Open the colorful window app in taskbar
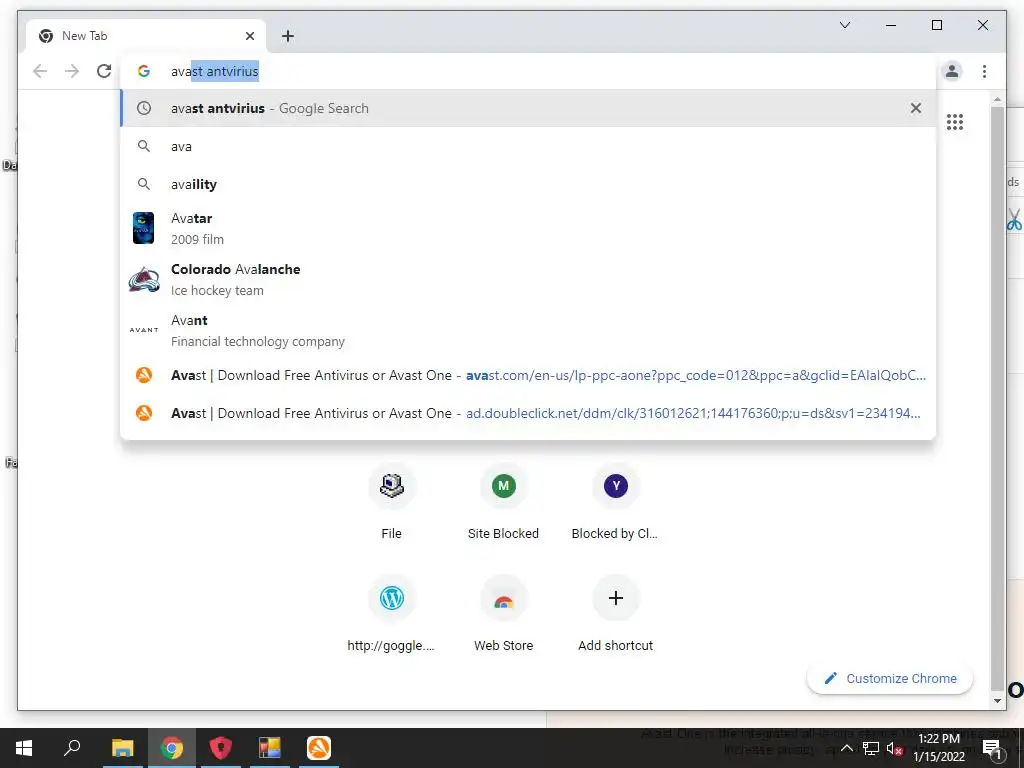Screen dimensions: 1024x768 point(270,748)
